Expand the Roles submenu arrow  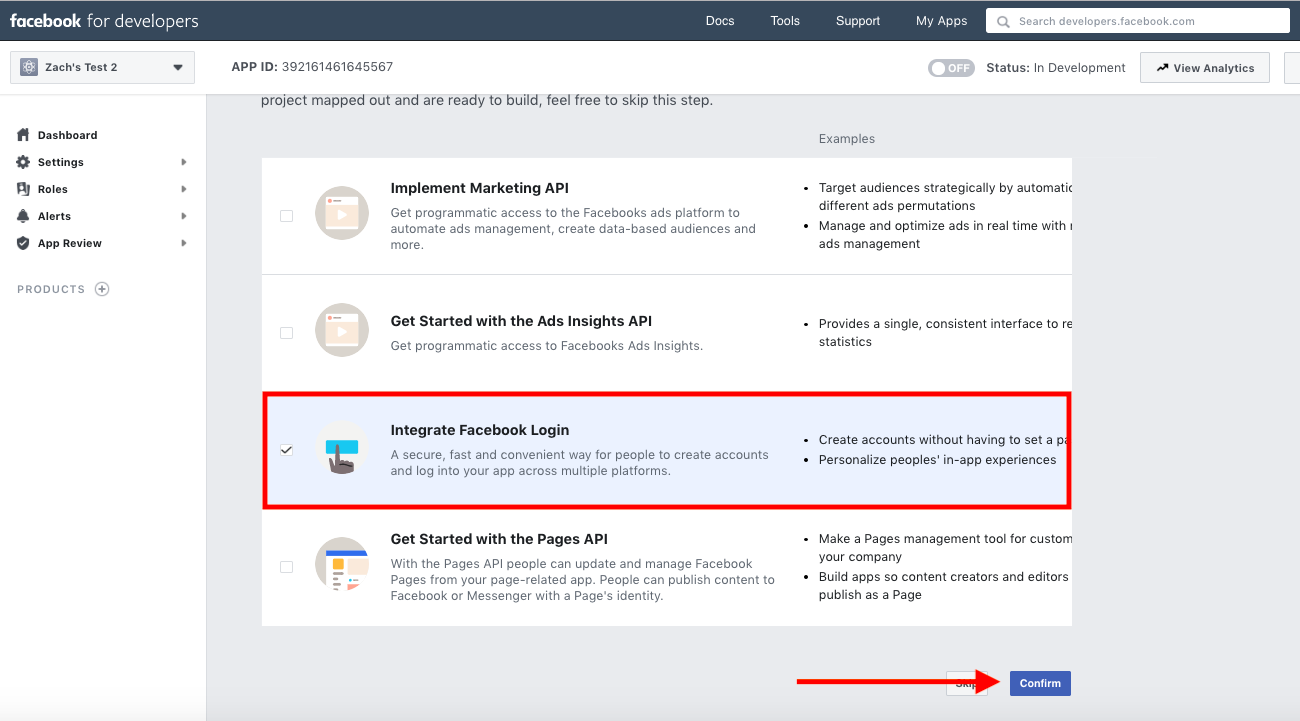pos(184,189)
